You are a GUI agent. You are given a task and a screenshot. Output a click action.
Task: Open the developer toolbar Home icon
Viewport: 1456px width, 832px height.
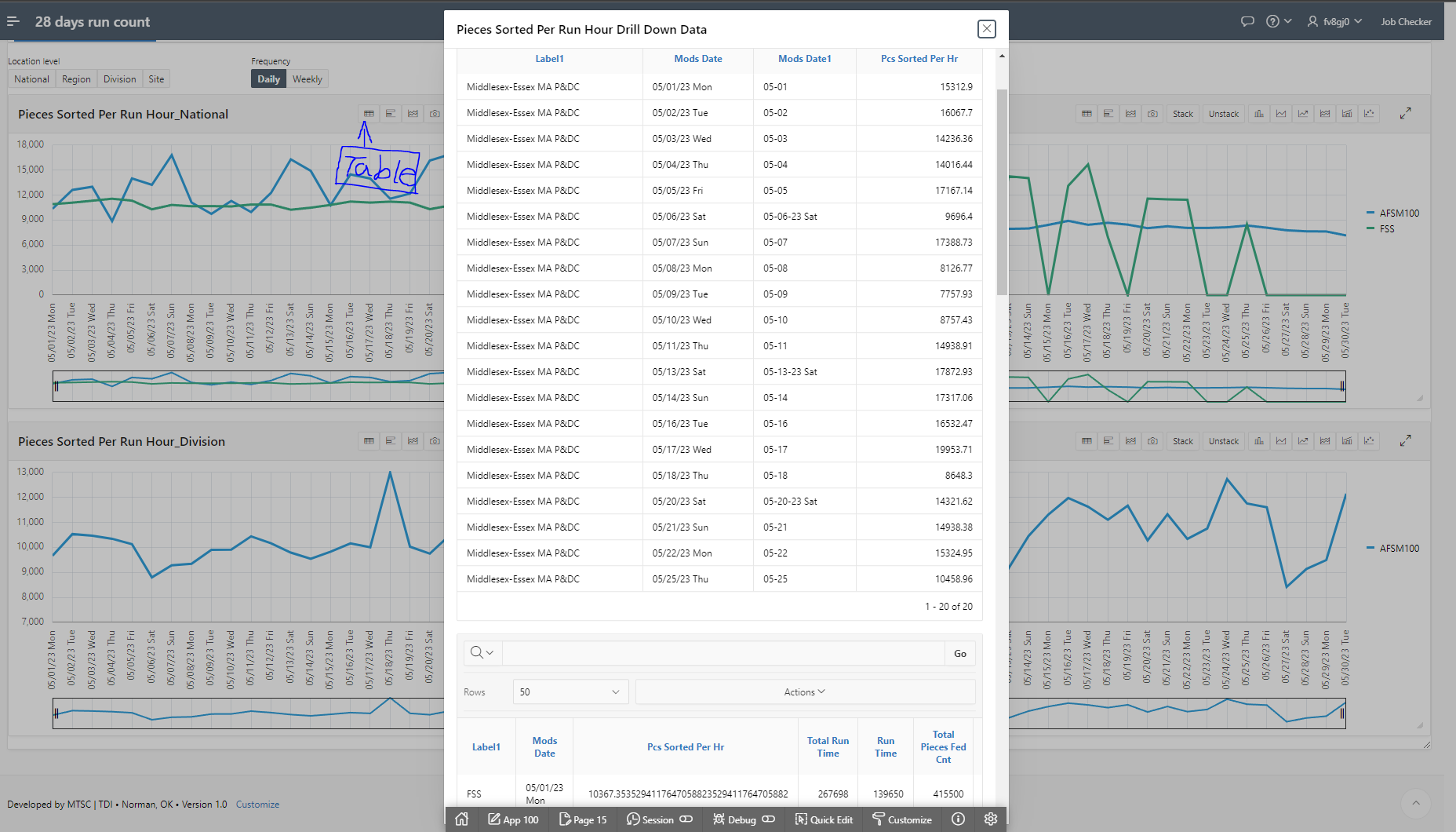[461, 819]
